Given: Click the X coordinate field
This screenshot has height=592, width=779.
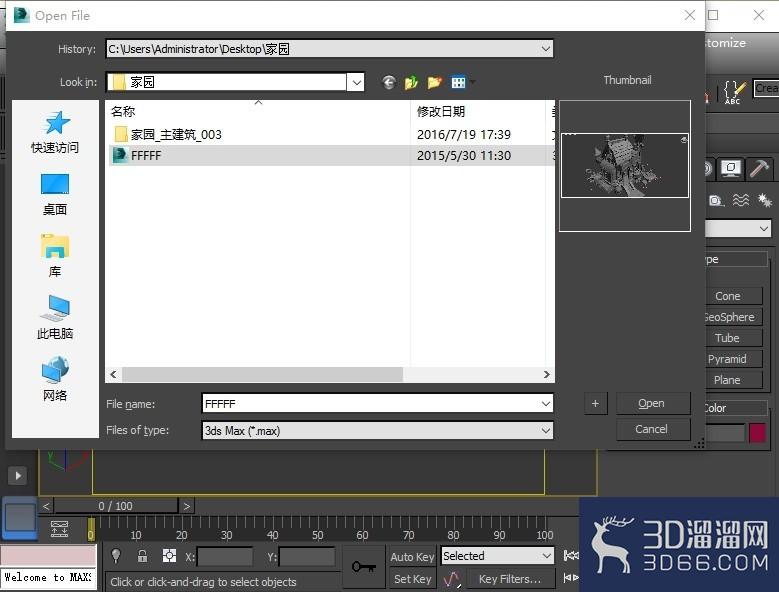Looking at the screenshot, I should [x=225, y=557].
